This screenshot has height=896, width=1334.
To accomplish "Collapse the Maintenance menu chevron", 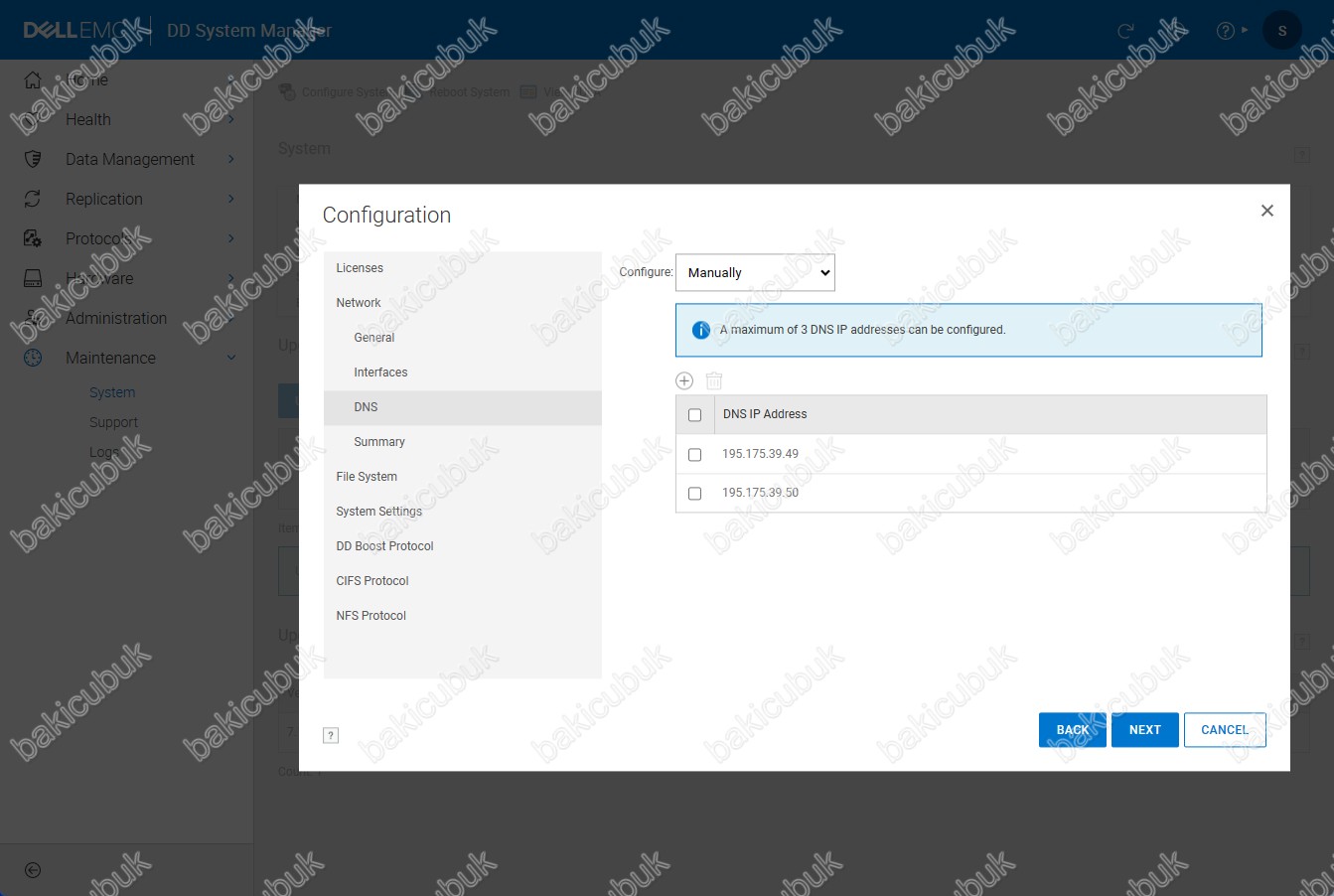I will coord(231,358).
